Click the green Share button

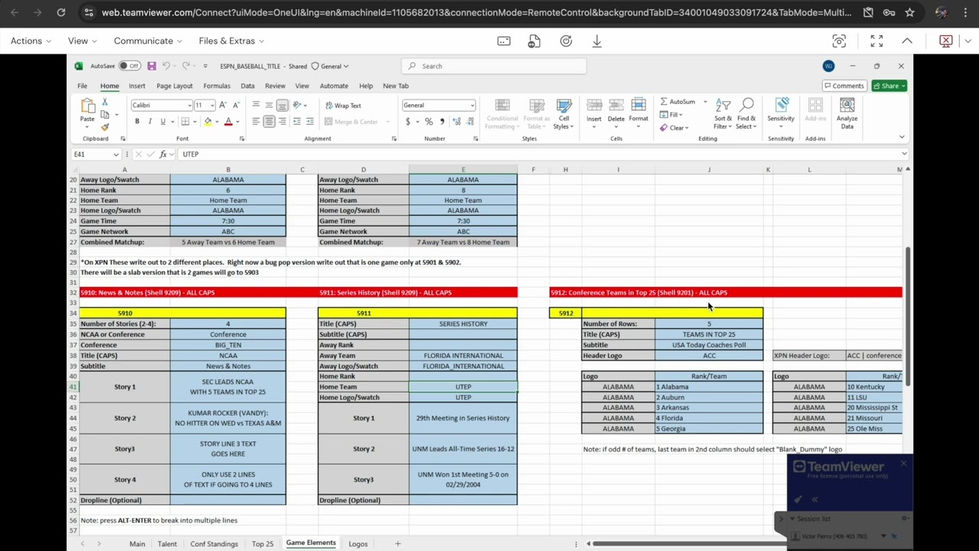coord(889,86)
